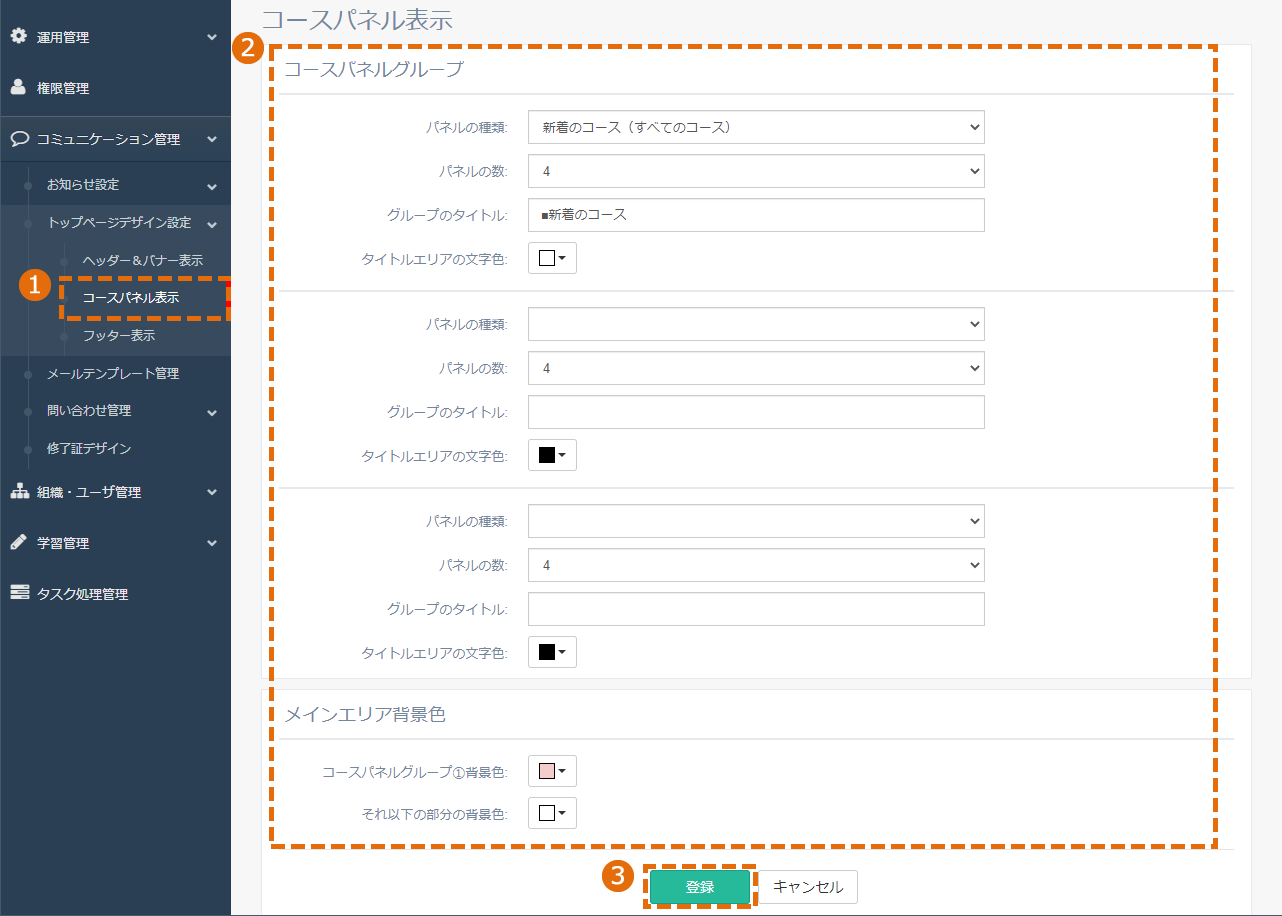Click the キャンセル button
The width and height of the screenshot is (1282, 916).
pos(808,887)
